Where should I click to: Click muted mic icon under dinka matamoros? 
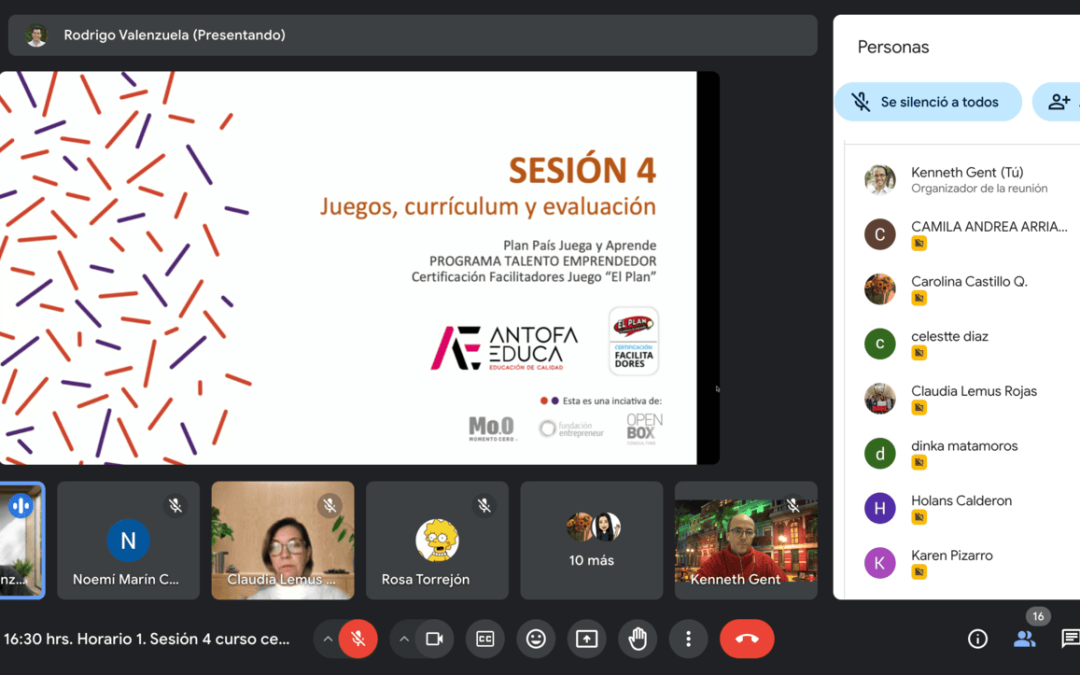click(919, 463)
